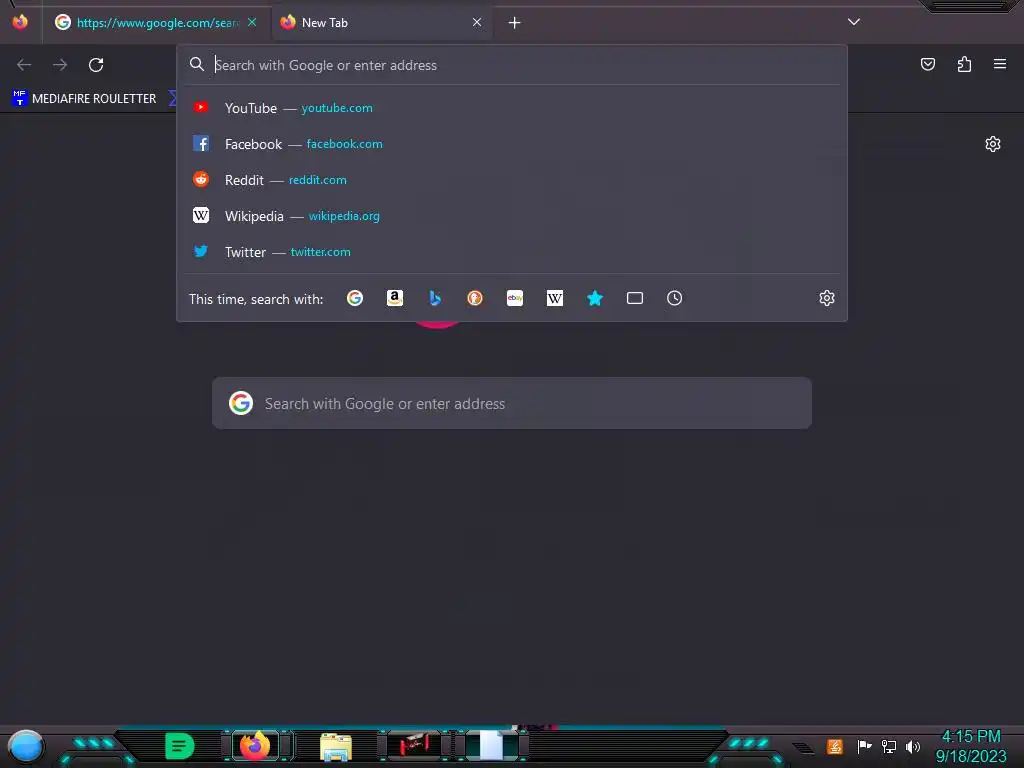1024x768 pixels.
Task: Reload the current page
Action: pyautogui.click(x=96, y=65)
